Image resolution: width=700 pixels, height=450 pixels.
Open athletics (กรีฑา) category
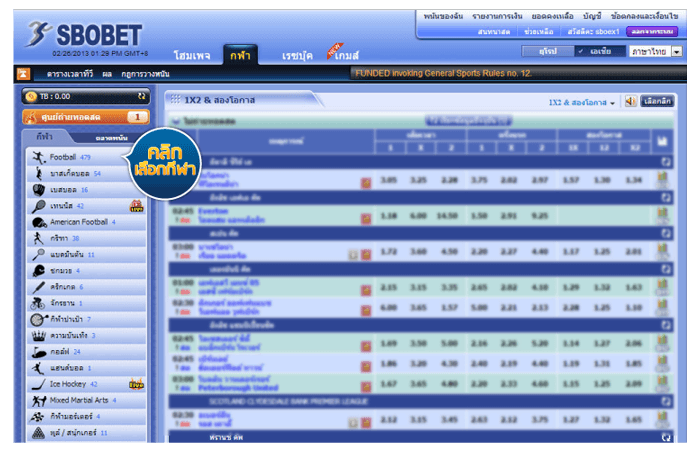87,238
